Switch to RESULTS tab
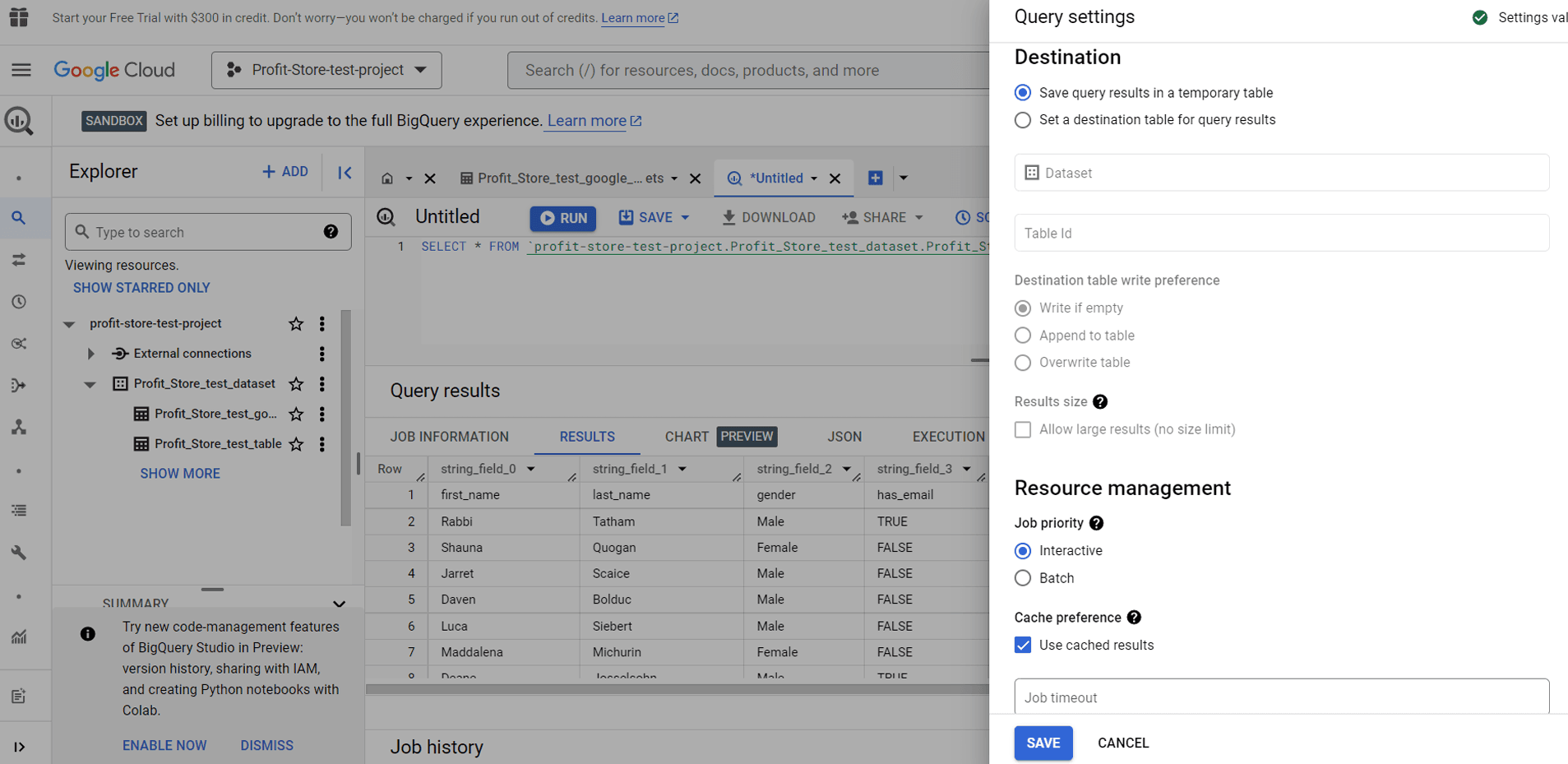This screenshot has width=1568, height=764. click(x=587, y=437)
